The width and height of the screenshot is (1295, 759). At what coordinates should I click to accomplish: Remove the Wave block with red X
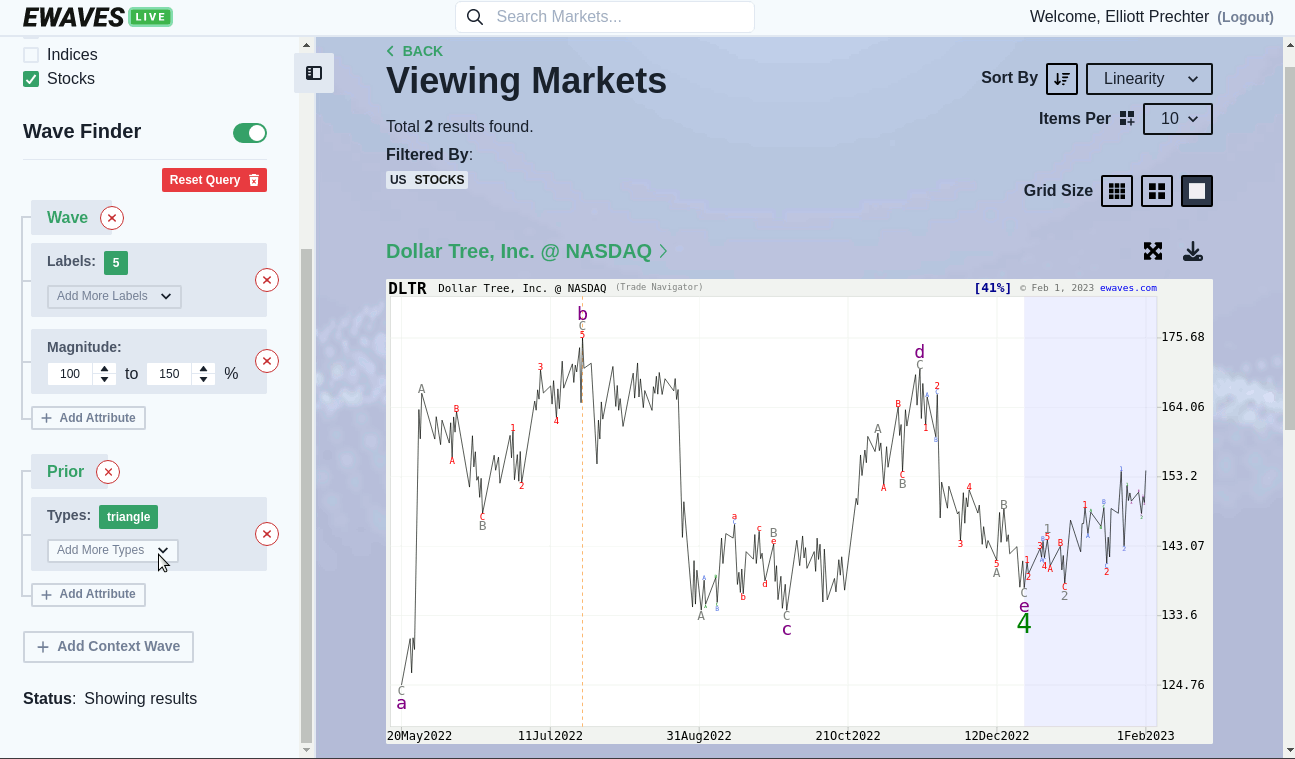tap(112, 218)
